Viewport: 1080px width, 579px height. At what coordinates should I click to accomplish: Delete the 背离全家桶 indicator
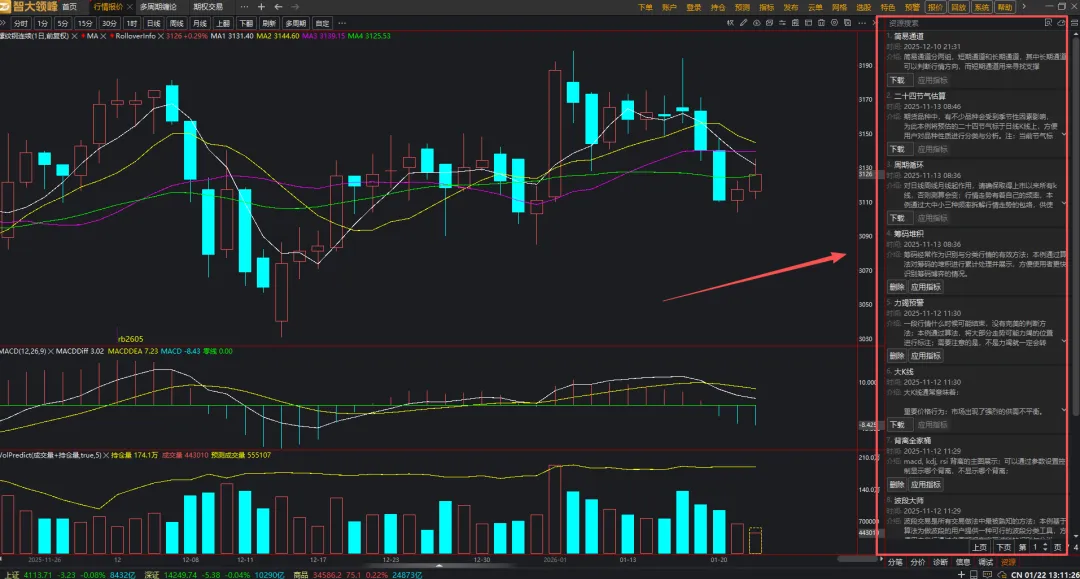coord(897,485)
